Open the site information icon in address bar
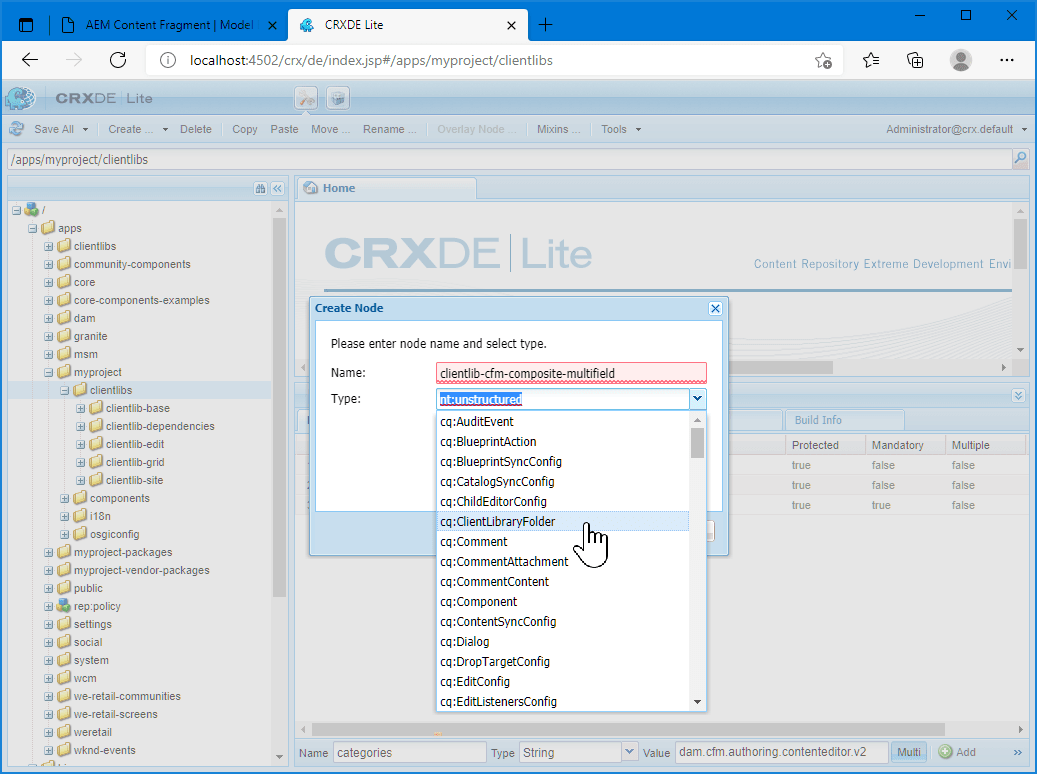 pyautogui.click(x=168, y=61)
